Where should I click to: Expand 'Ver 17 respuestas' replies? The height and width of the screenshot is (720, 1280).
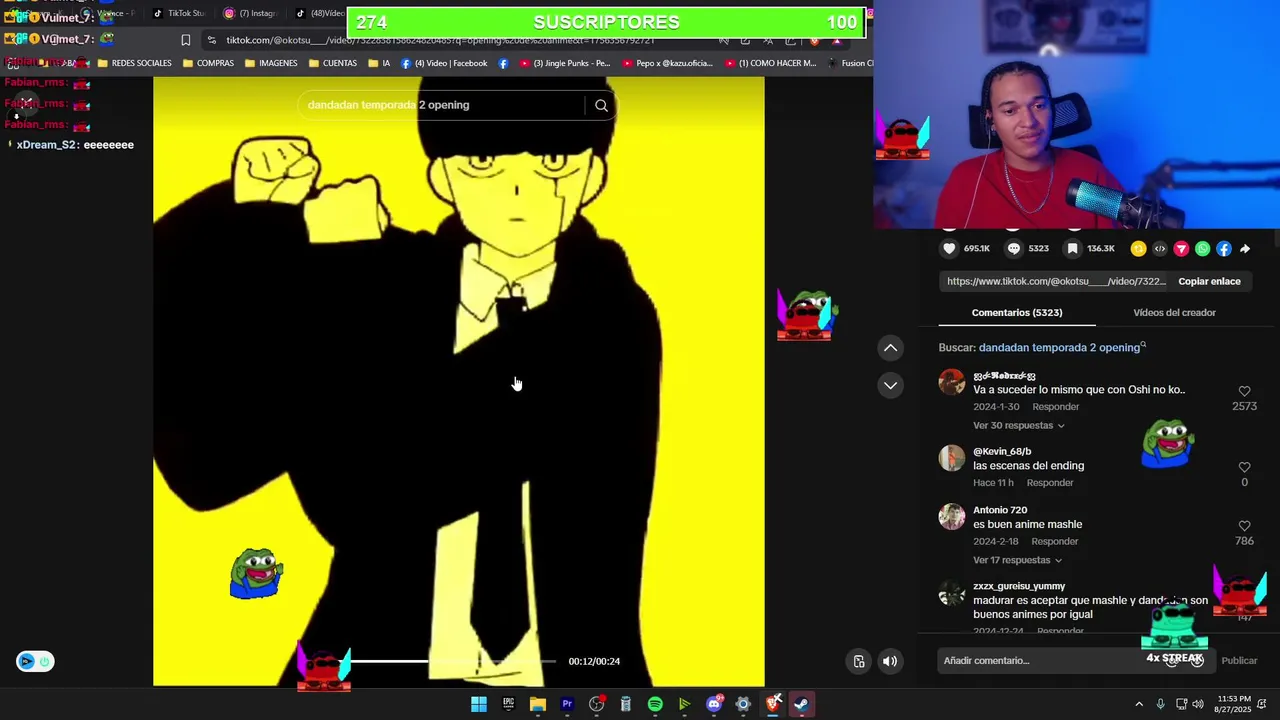click(x=1017, y=560)
